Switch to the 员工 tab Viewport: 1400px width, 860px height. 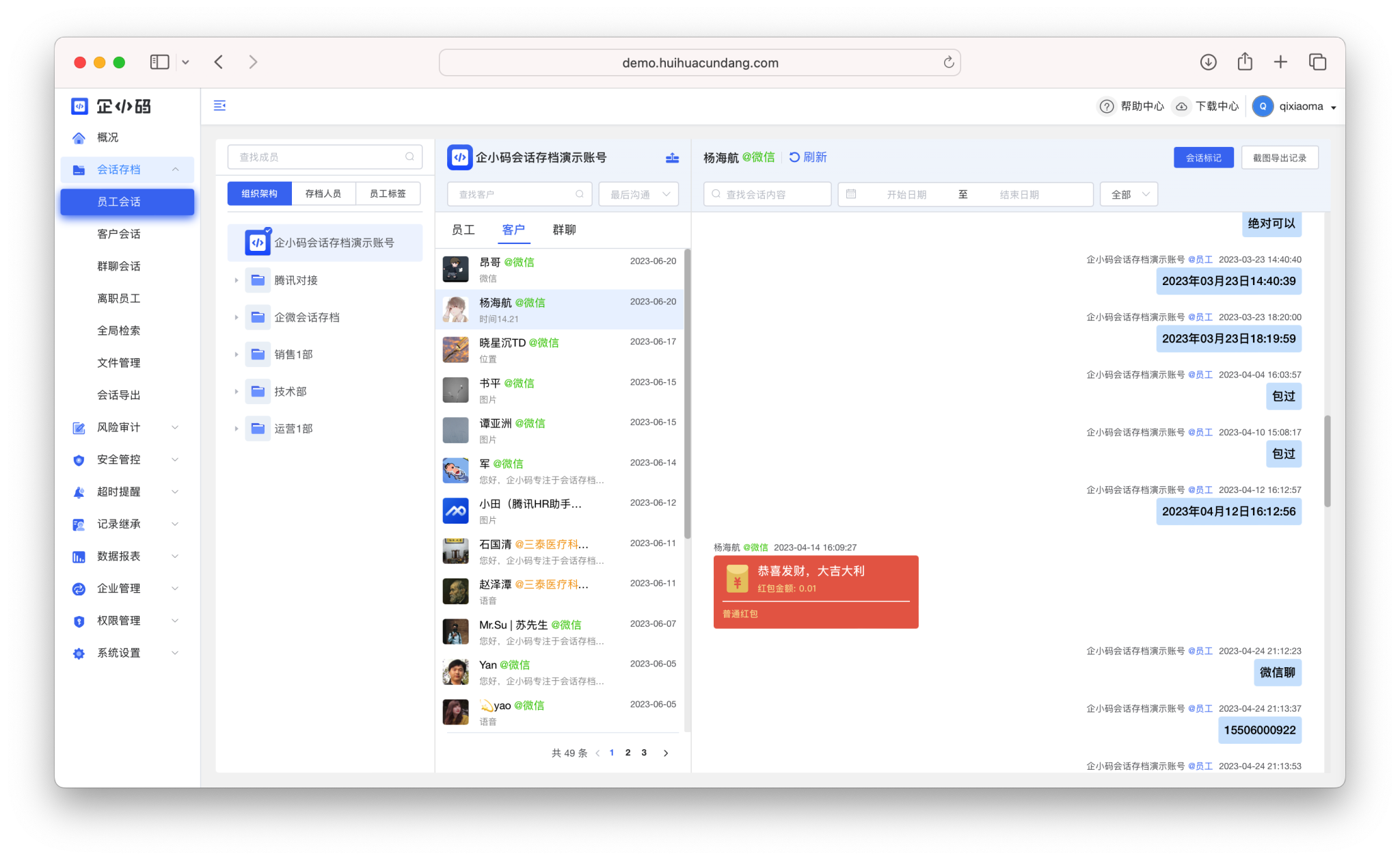point(463,230)
